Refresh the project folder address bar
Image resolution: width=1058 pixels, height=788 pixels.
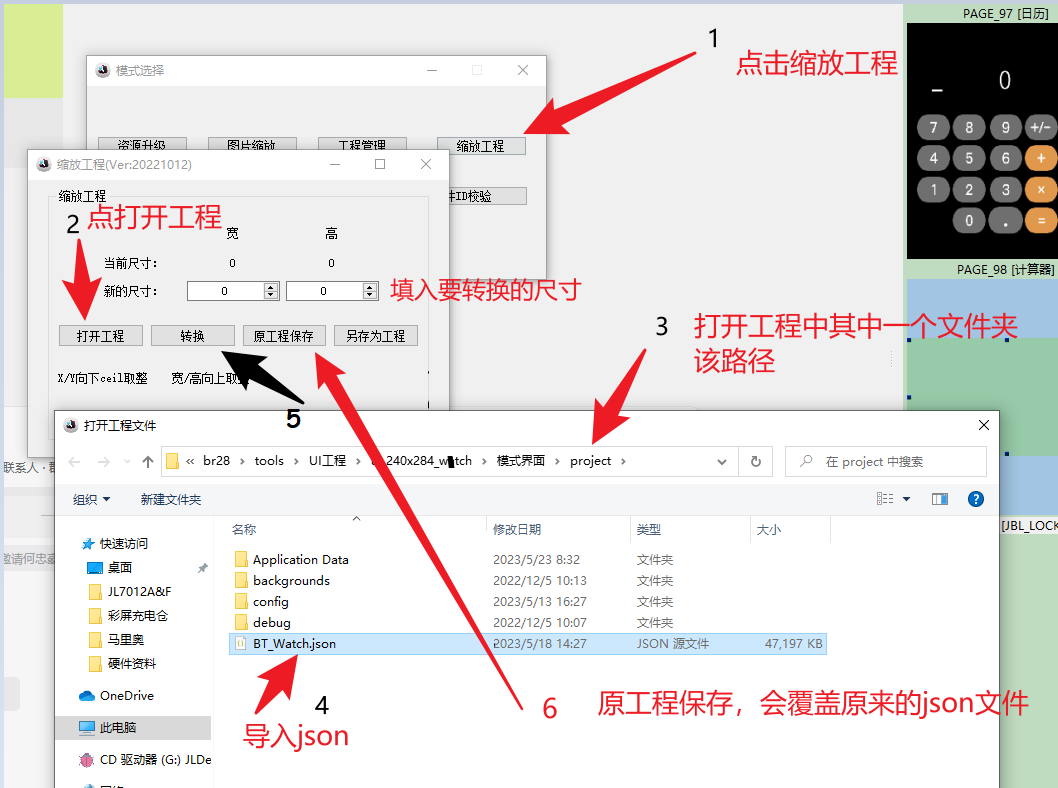click(756, 461)
